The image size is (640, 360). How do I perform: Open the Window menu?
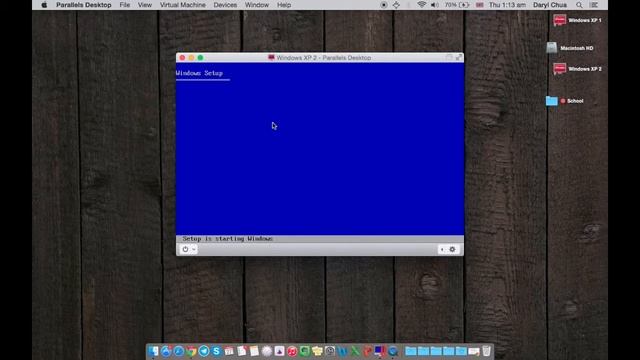point(257,5)
